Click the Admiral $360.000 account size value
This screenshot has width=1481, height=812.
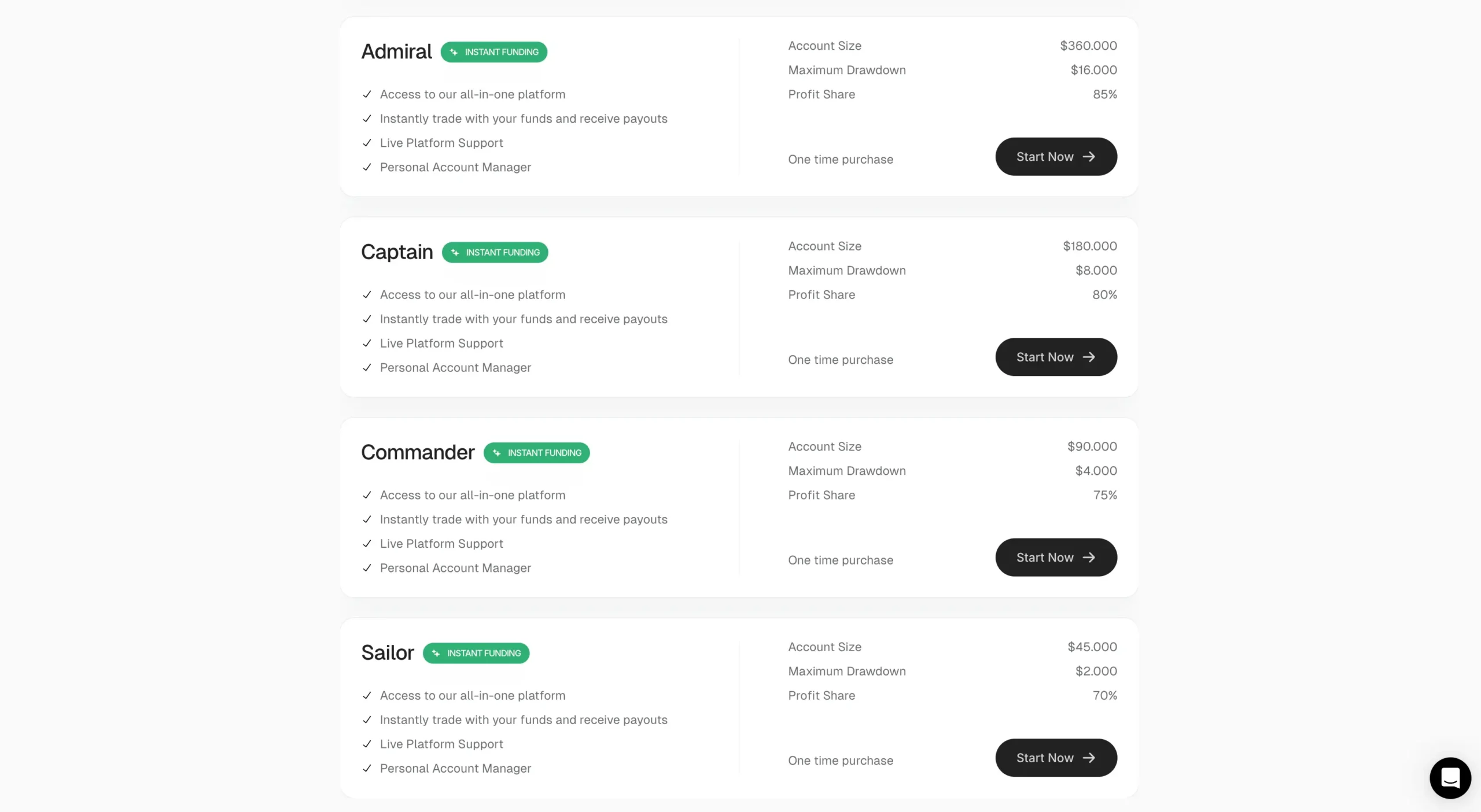click(x=1088, y=46)
